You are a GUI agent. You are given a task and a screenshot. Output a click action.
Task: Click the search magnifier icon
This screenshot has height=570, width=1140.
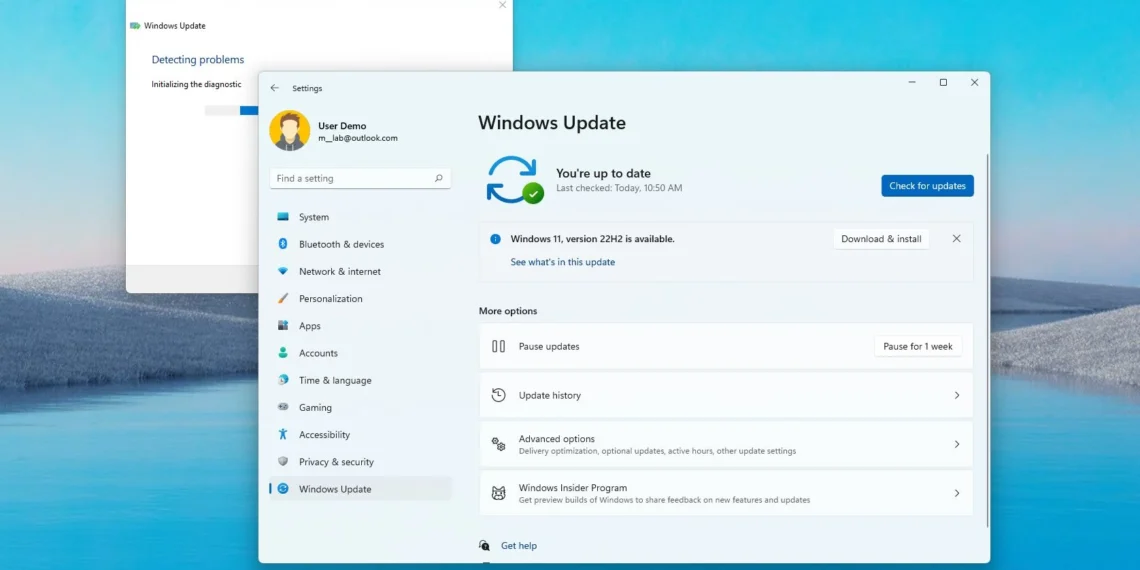[x=438, y=178]
